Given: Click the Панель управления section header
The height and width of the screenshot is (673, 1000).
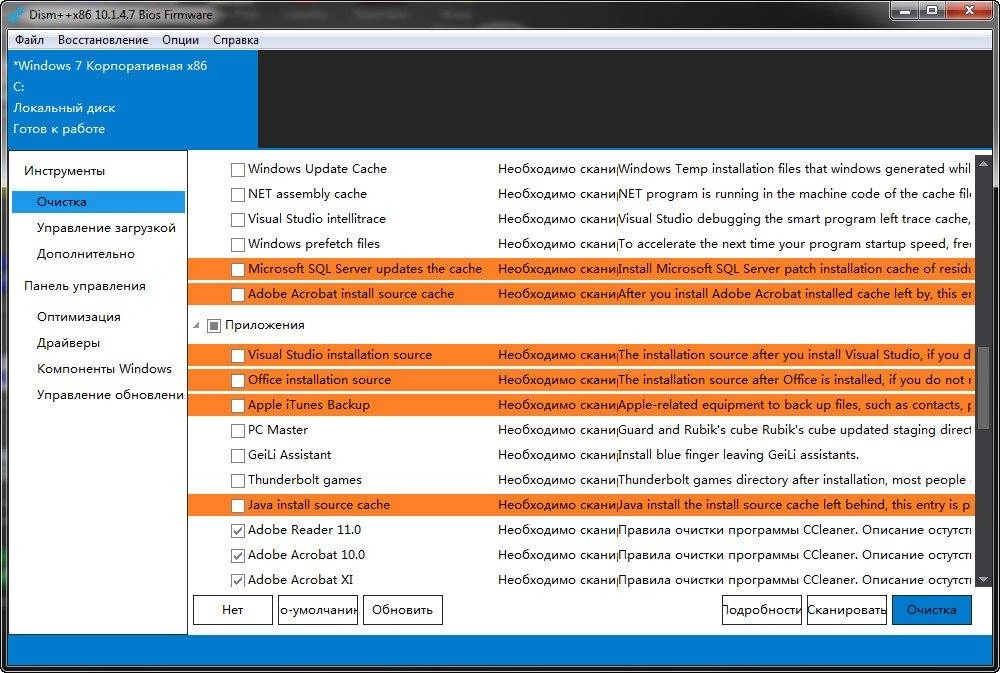Looking at the screenshot, I should pos(84,286).
